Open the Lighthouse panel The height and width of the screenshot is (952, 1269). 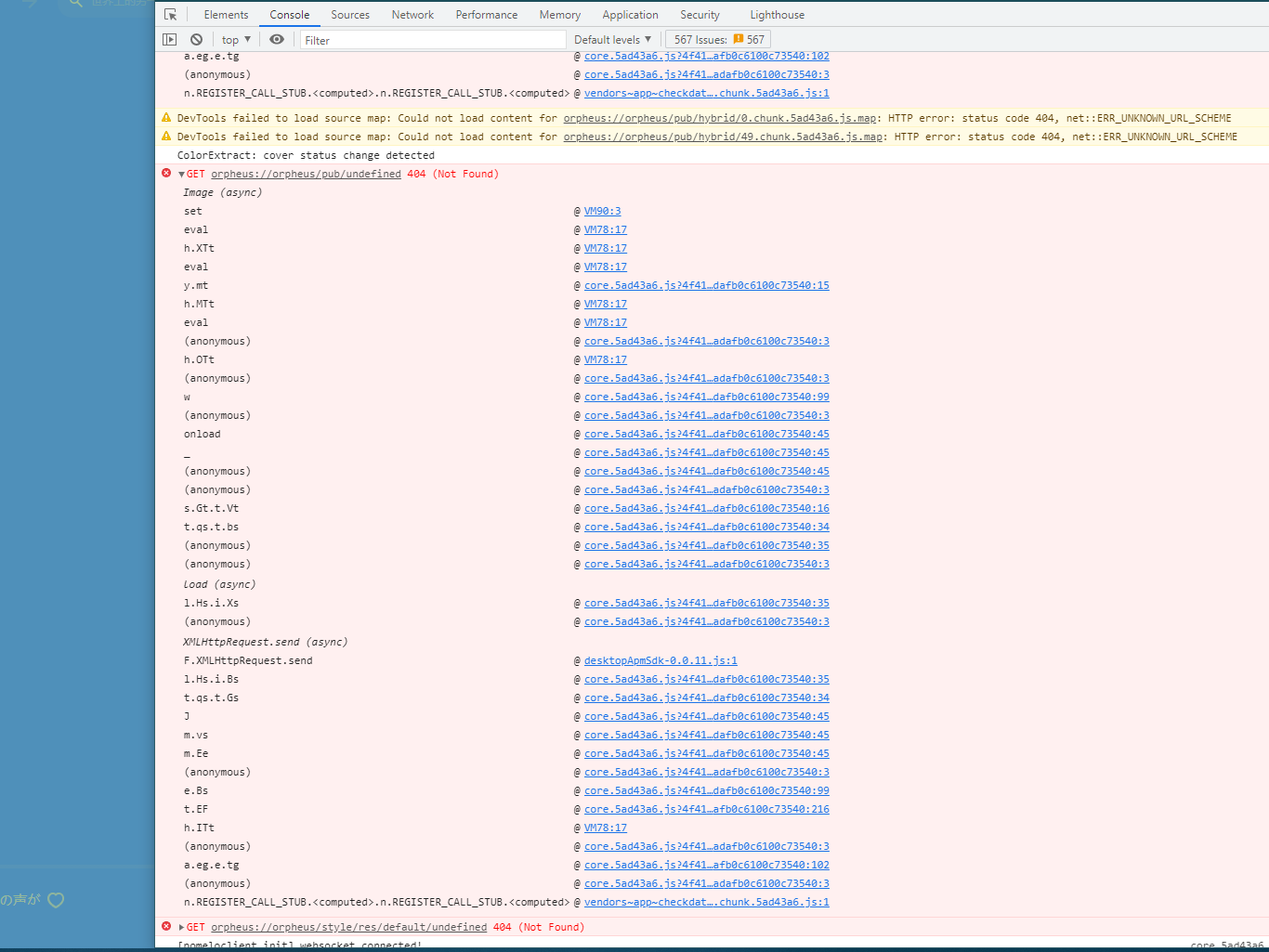[x=776, y=14]
